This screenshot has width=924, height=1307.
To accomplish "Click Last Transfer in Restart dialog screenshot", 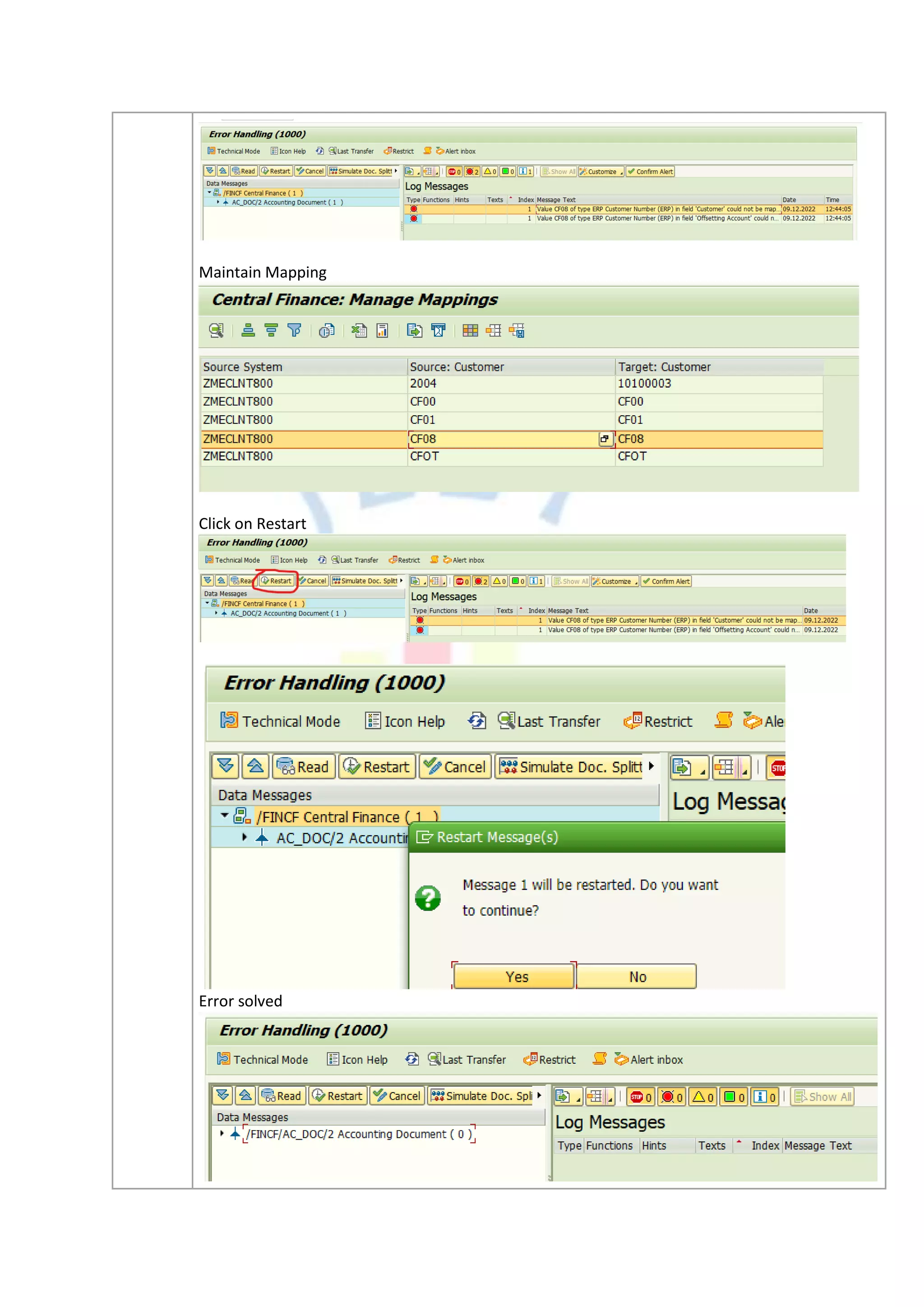I will point(549,721).
